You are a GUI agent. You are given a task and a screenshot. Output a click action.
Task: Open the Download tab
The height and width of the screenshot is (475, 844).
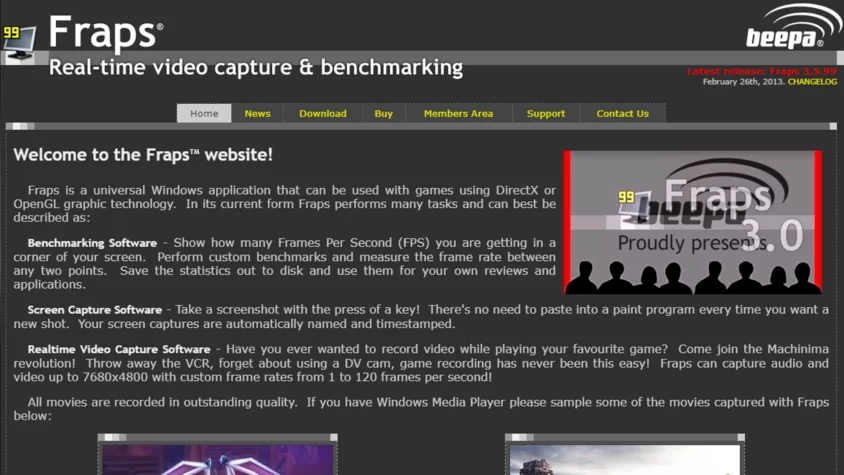click(x=322, y=114)
